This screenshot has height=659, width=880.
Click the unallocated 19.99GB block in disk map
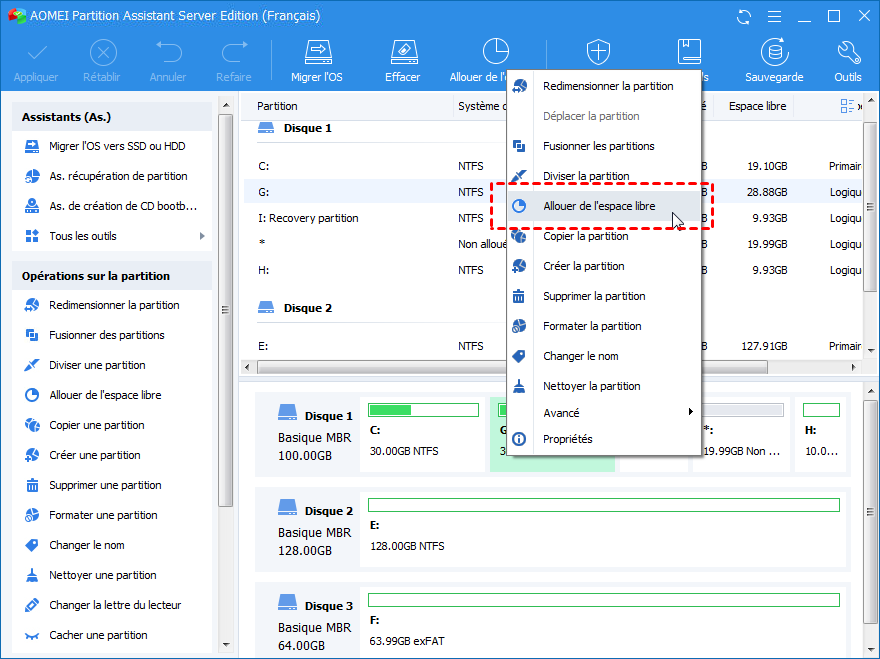tap(741, 434)
